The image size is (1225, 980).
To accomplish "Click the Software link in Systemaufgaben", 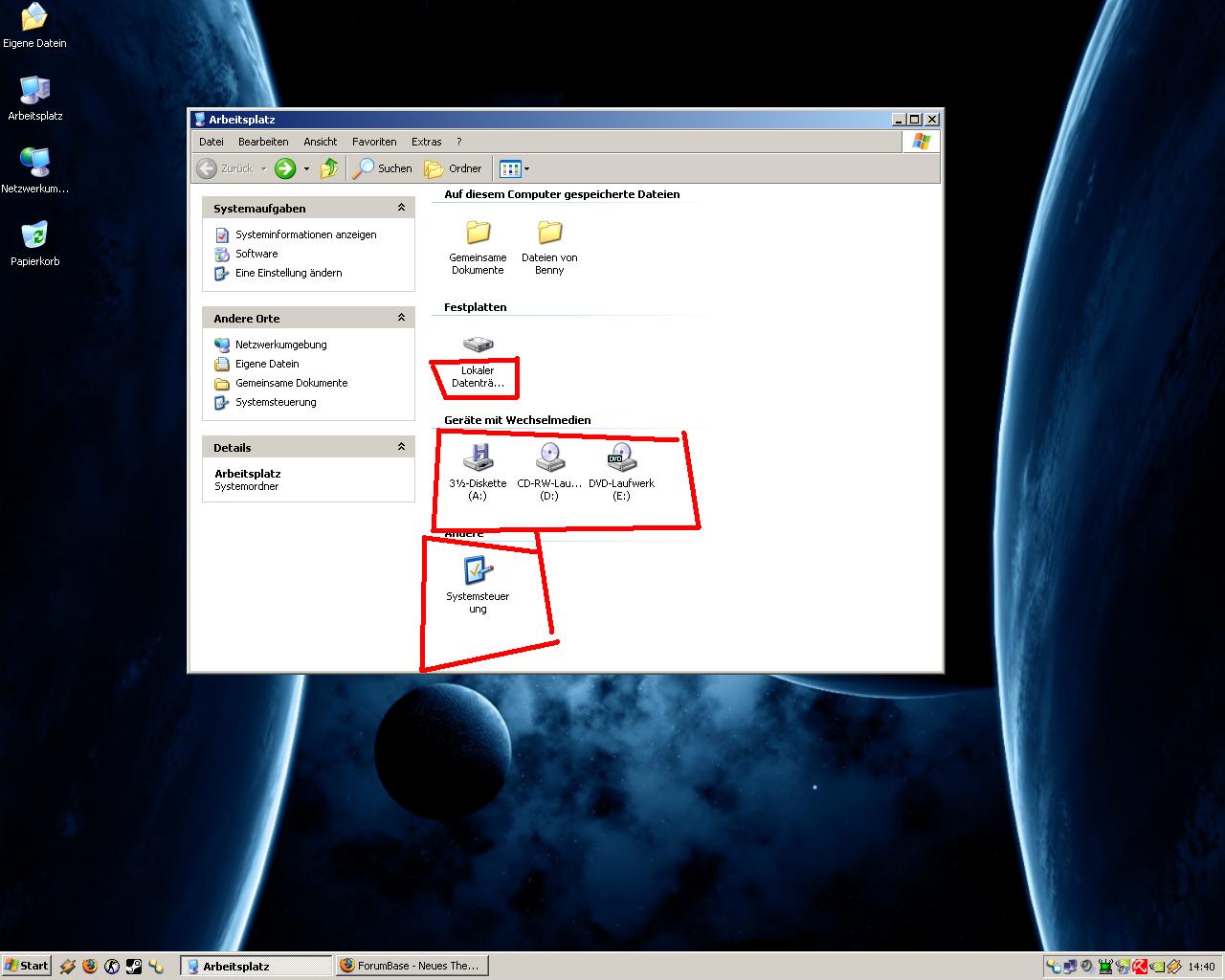I will pyautogui.click(x=256, y=254).
